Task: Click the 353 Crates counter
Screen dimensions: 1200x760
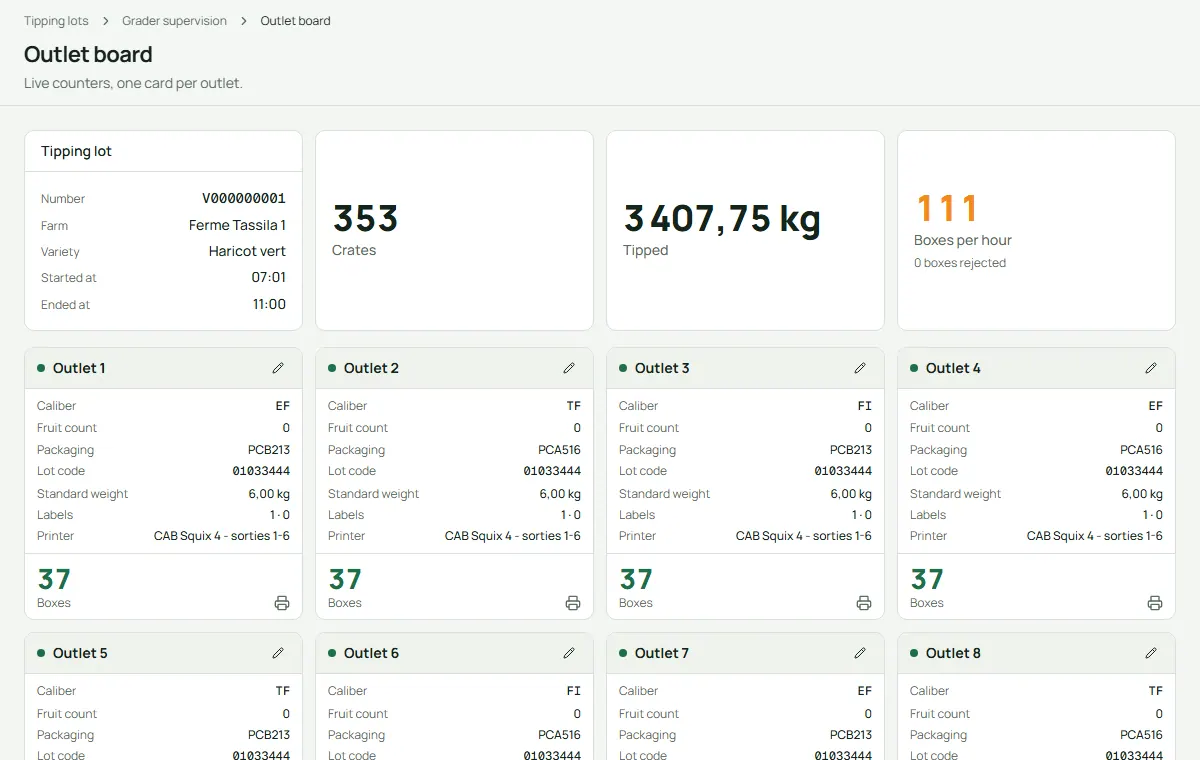Action: [365, 218]
